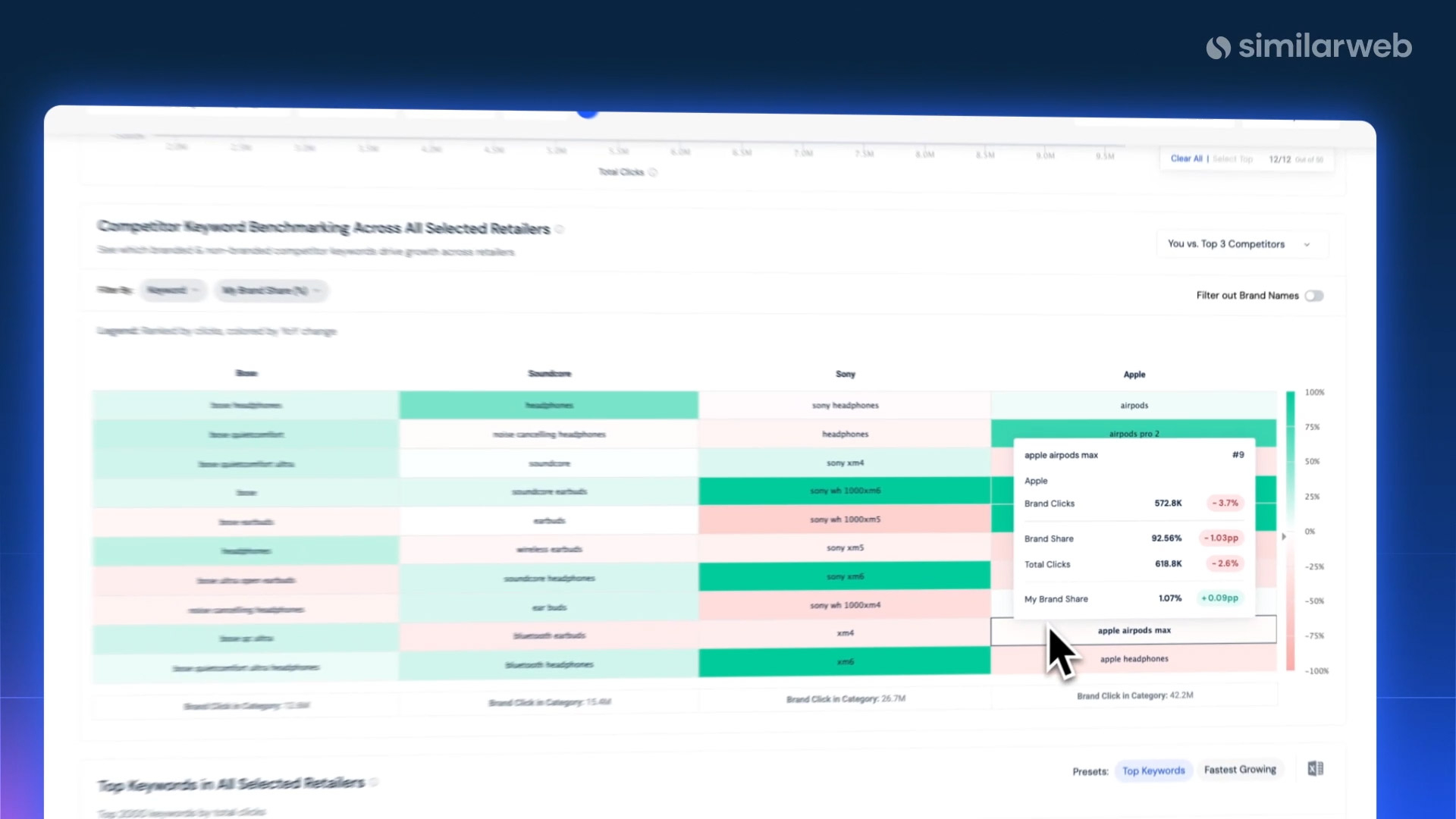Click the small arrow beside the color legend
1456x819 pixels.
[x=1284, y=536]
